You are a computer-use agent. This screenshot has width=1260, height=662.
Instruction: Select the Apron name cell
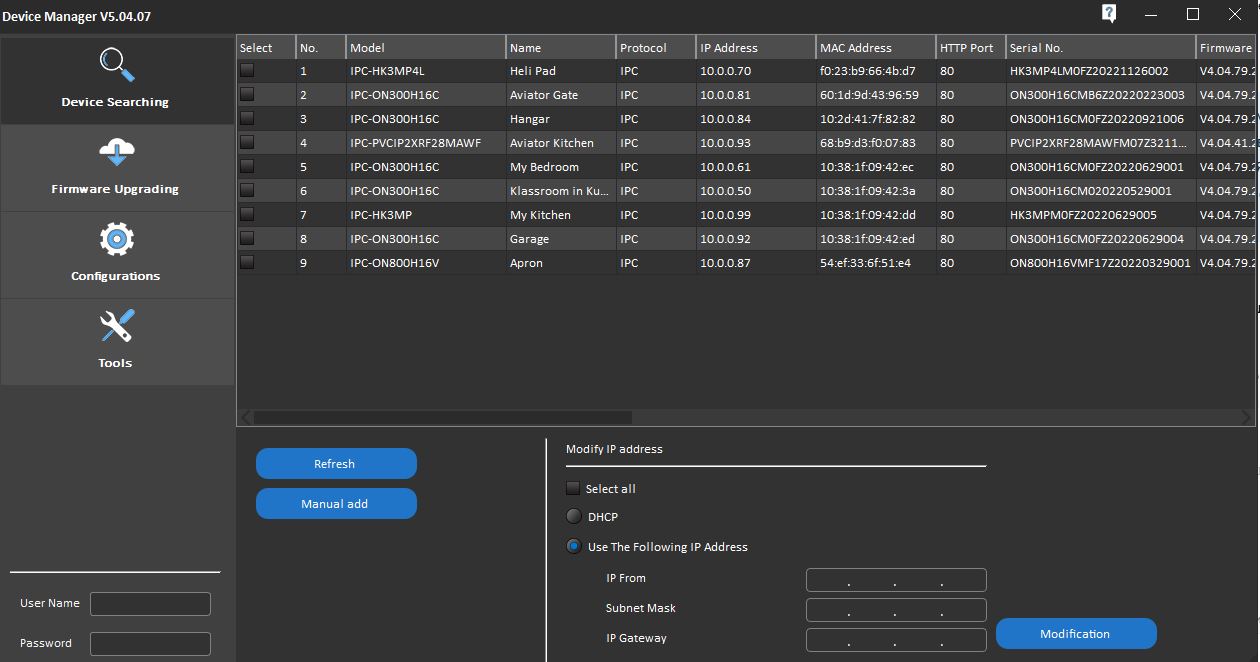point(561,263)
